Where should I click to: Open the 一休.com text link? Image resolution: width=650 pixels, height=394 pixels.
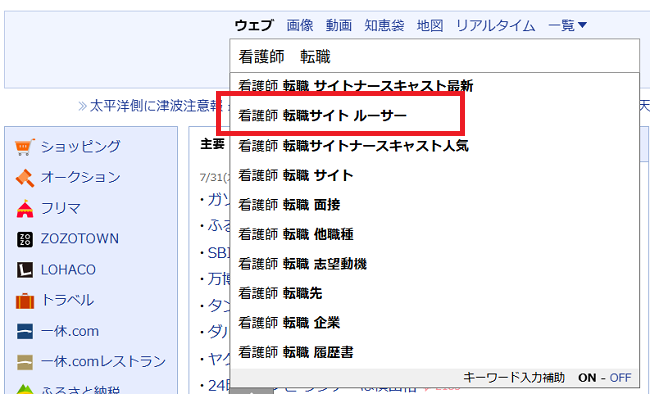[70, 331]
